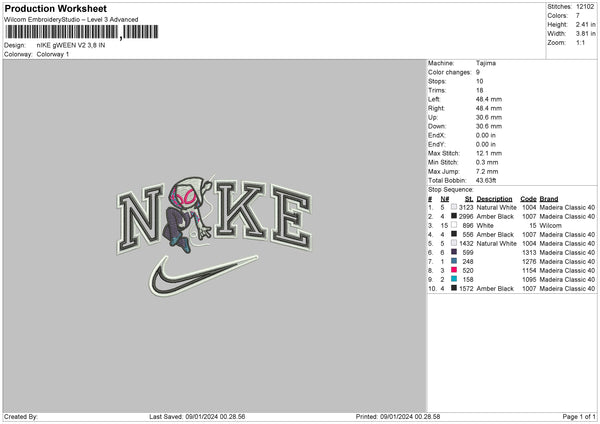Click the design name 'nIKE gWEEN V2 3,8 IN'

click(71, 45)
